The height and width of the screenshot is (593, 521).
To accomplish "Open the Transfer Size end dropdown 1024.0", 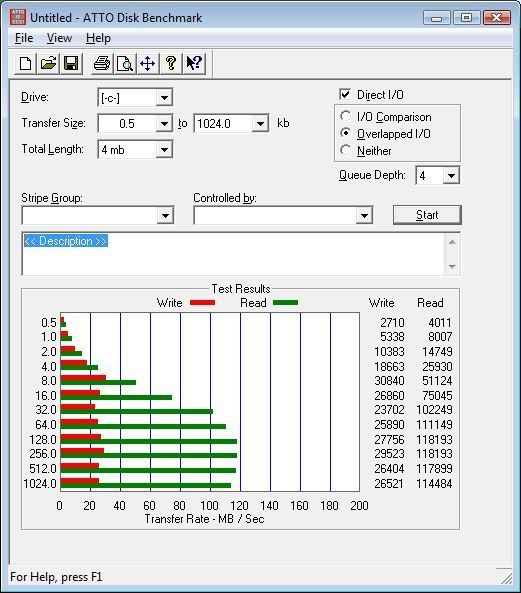I will coord(260,123).
